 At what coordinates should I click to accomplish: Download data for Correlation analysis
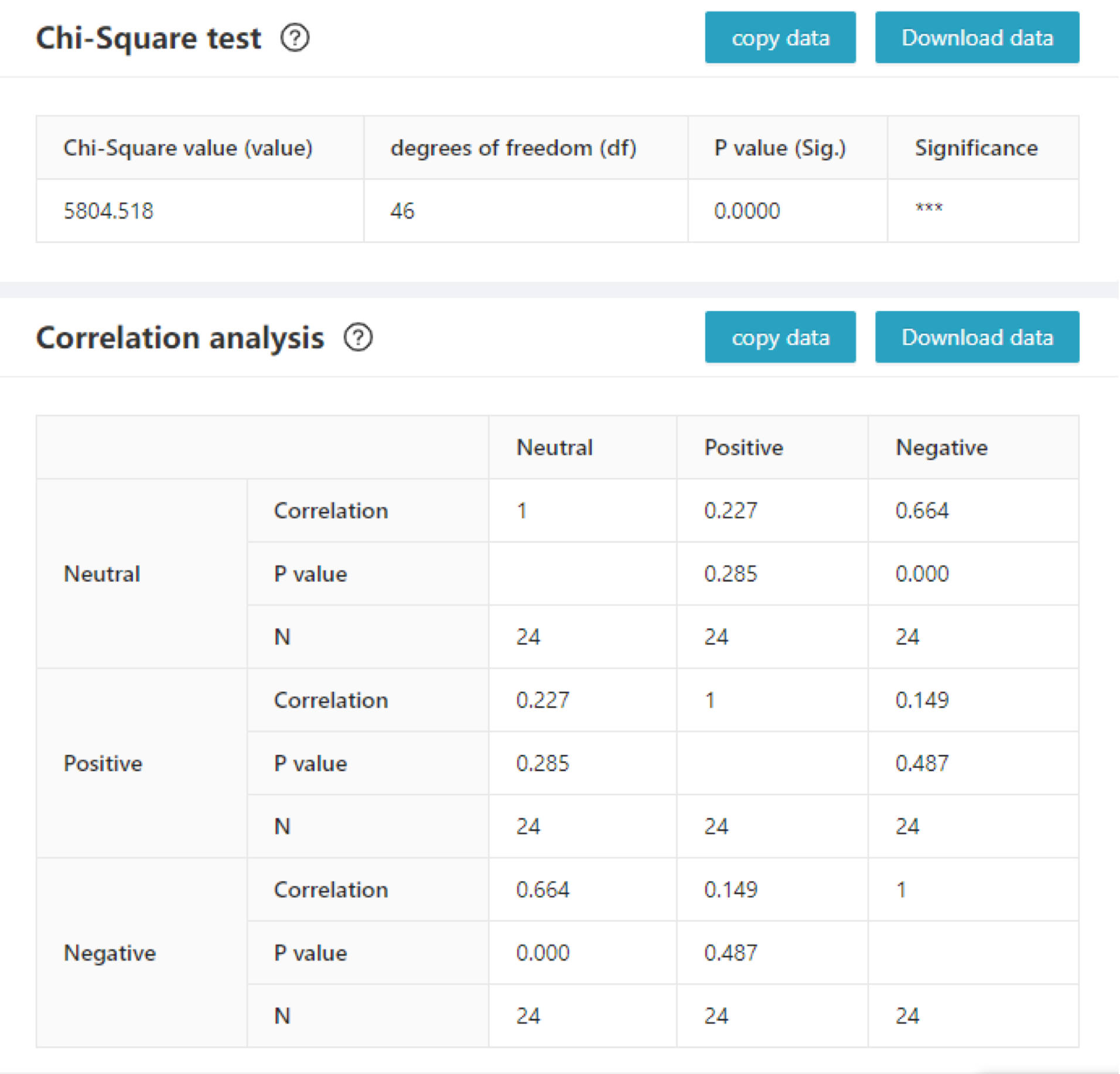(x=977, y=337)
